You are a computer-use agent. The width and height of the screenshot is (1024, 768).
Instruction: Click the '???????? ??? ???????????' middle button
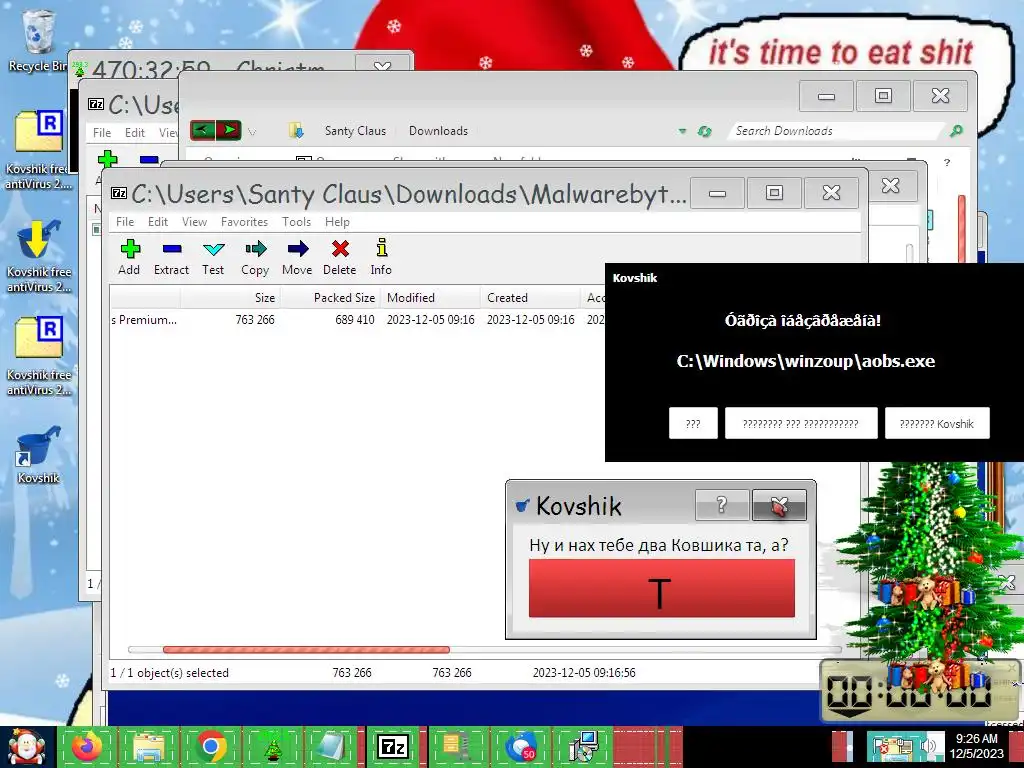click(801, 423)
